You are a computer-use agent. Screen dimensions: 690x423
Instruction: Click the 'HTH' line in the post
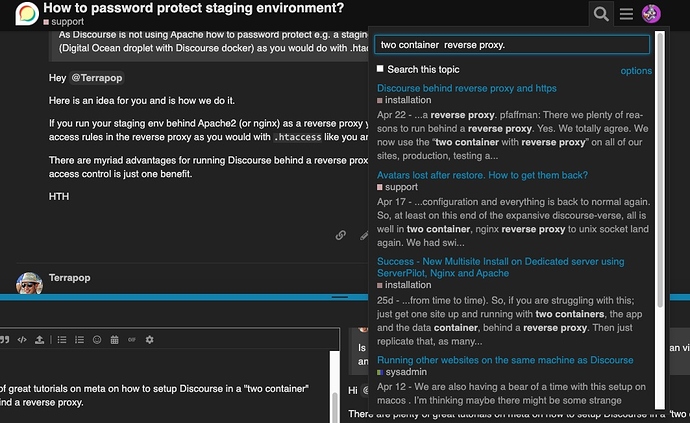tap(59, 197)
